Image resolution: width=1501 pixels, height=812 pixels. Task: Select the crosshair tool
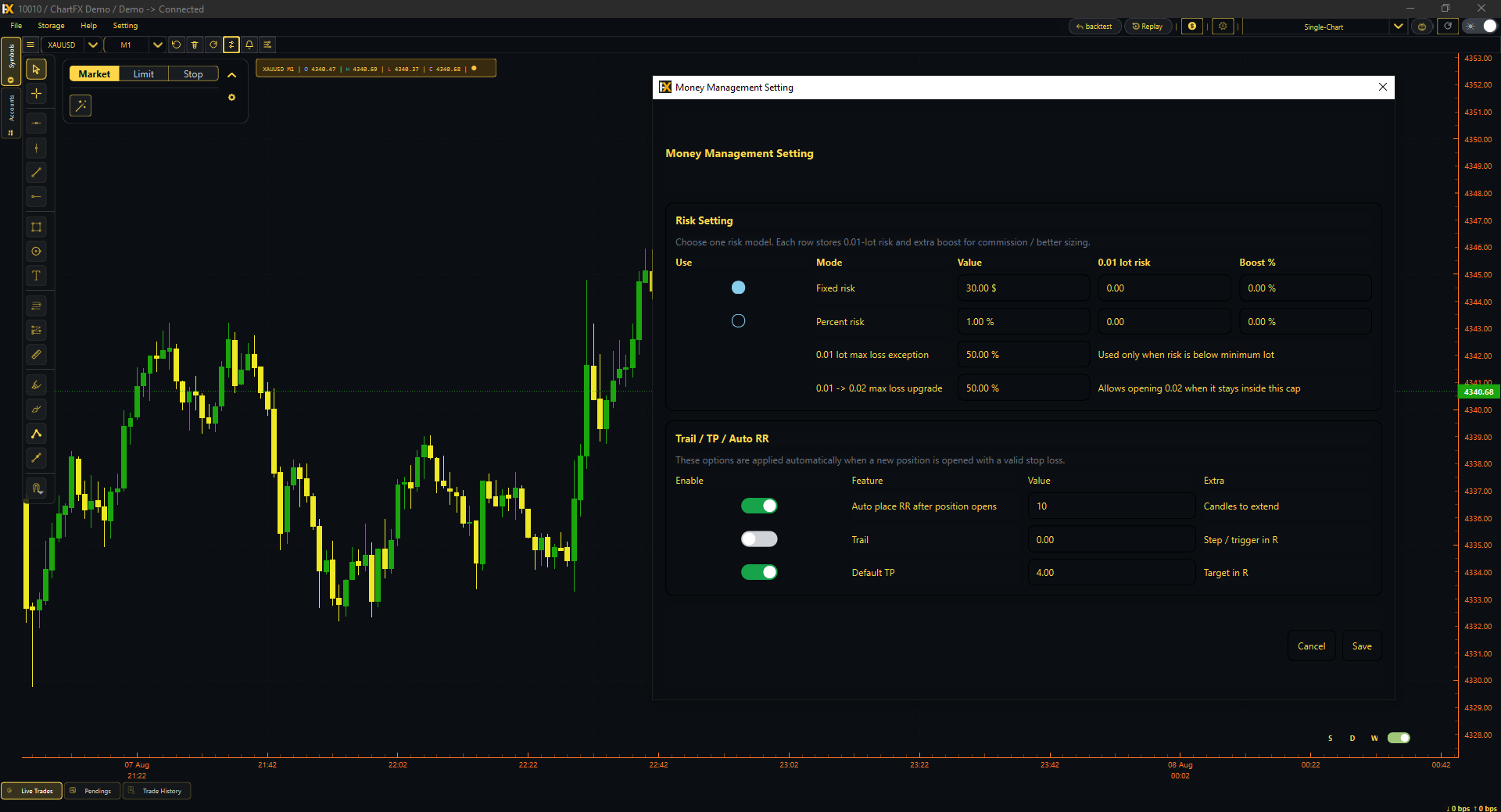[x=36, y=94]
